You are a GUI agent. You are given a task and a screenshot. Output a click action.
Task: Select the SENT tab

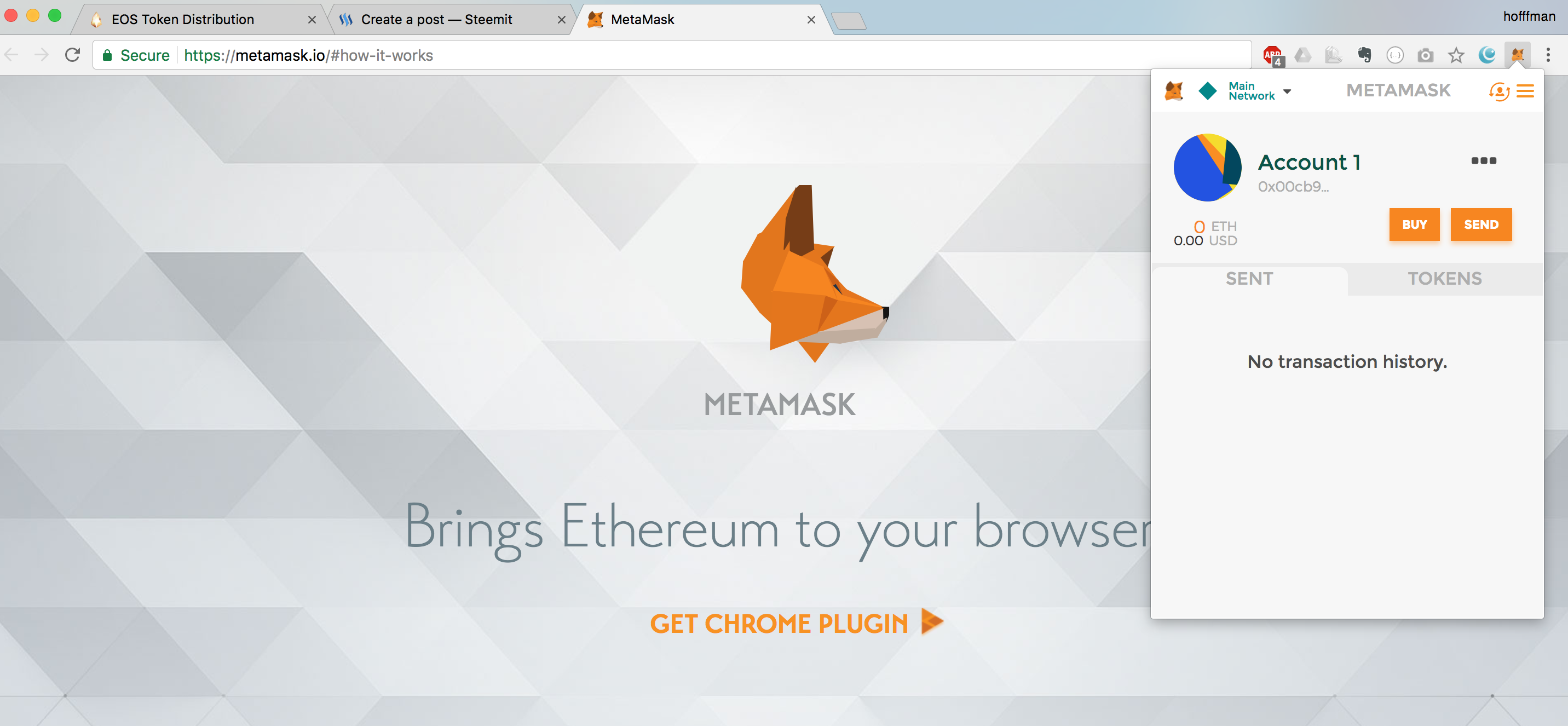coord(1249,279)
